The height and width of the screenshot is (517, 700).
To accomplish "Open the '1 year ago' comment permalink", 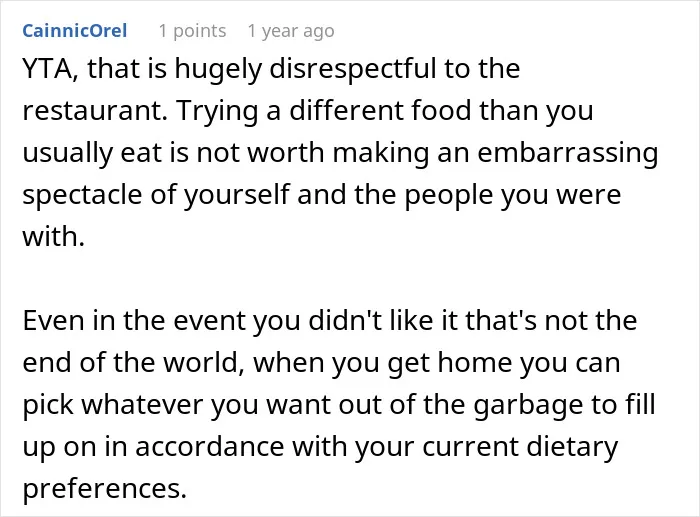I will point(291,31).
